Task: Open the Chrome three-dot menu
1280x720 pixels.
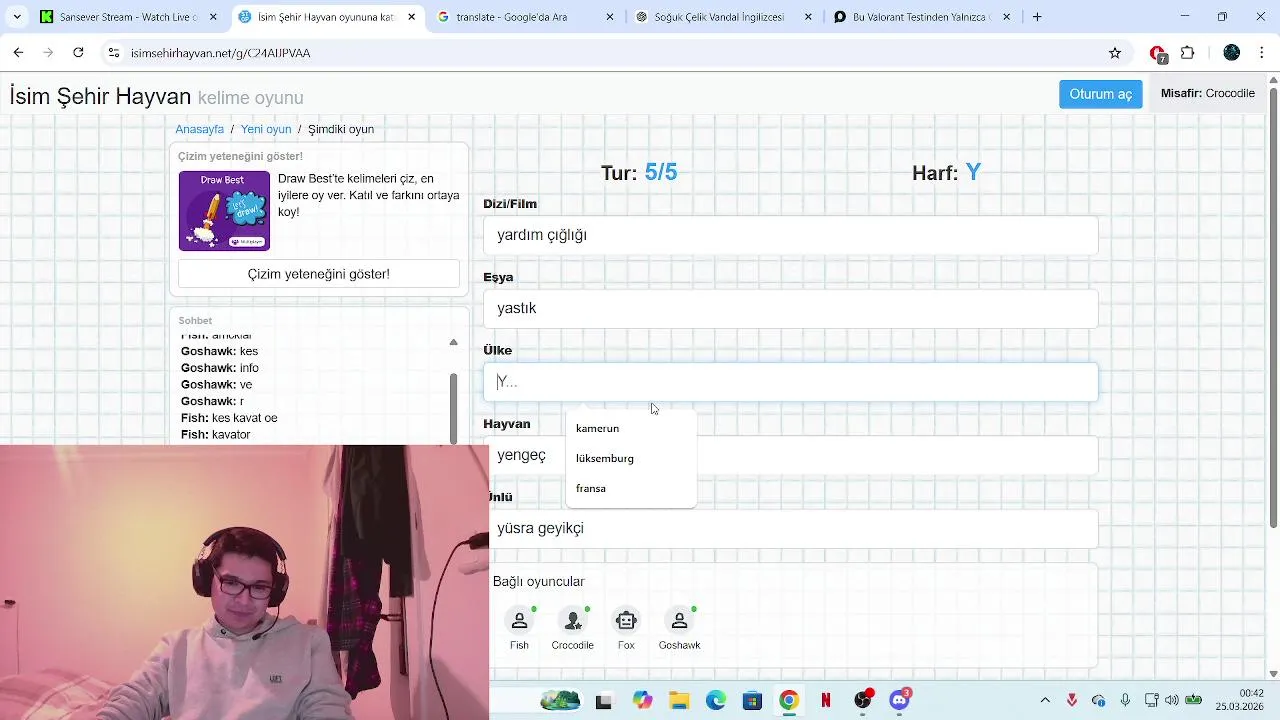Action: [x=1263, y=53]
